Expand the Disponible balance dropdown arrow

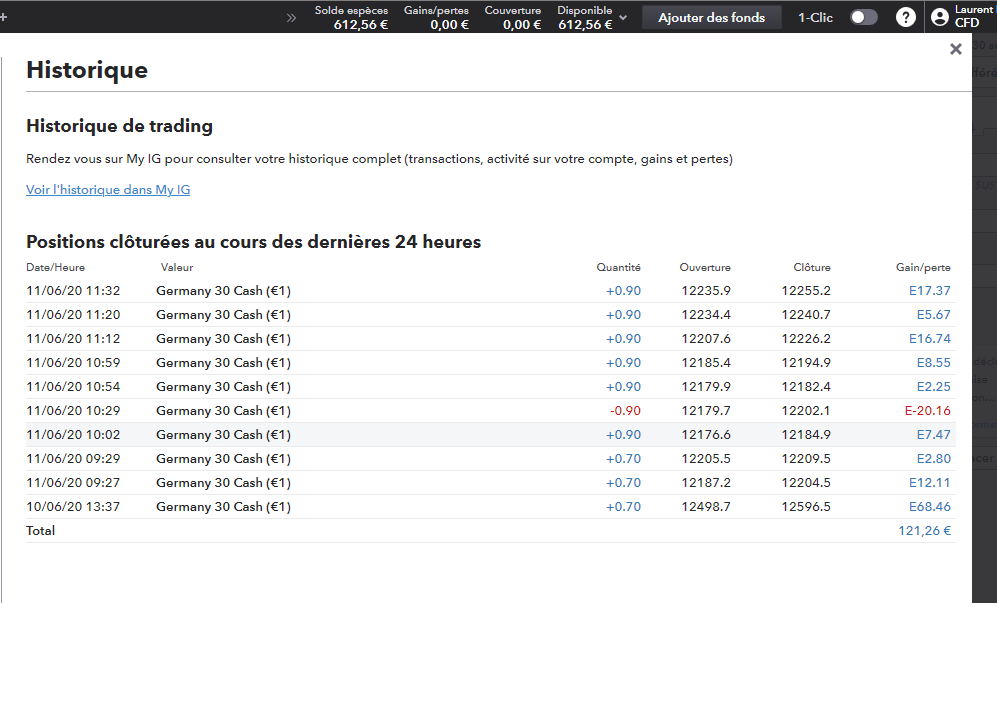point(623,18)
